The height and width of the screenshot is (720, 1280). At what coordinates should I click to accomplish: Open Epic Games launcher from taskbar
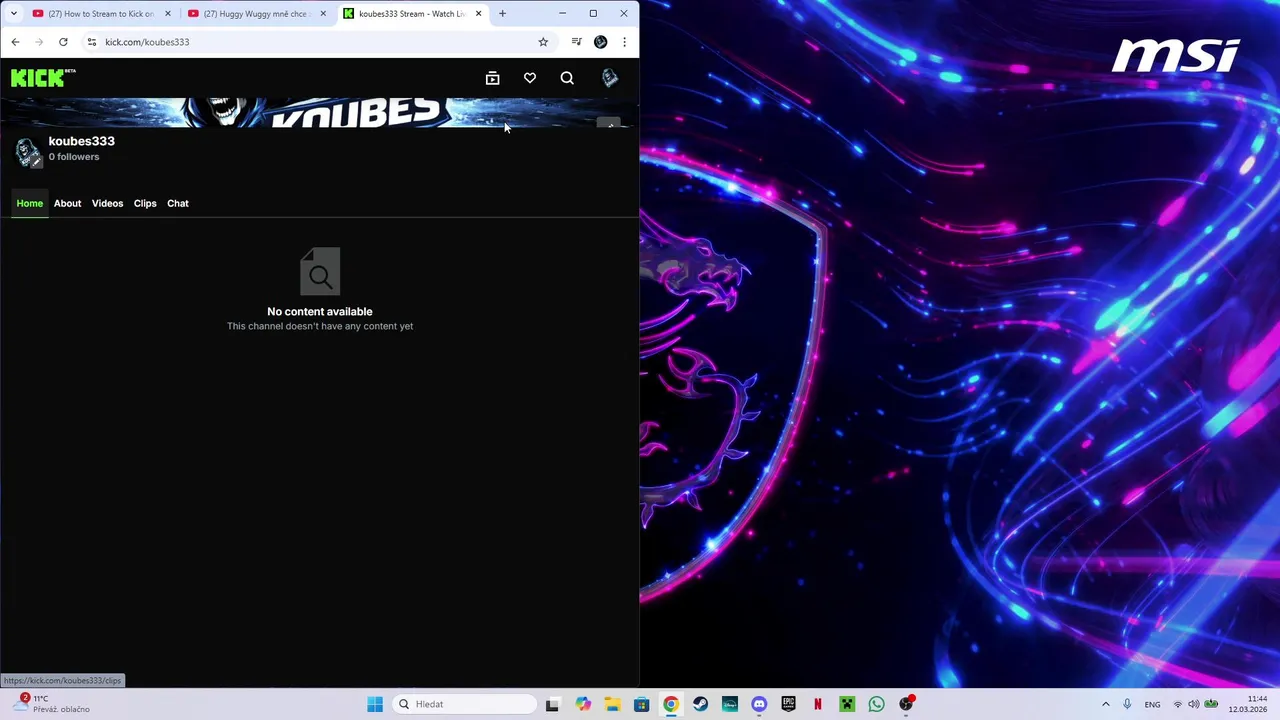(788, 704)
